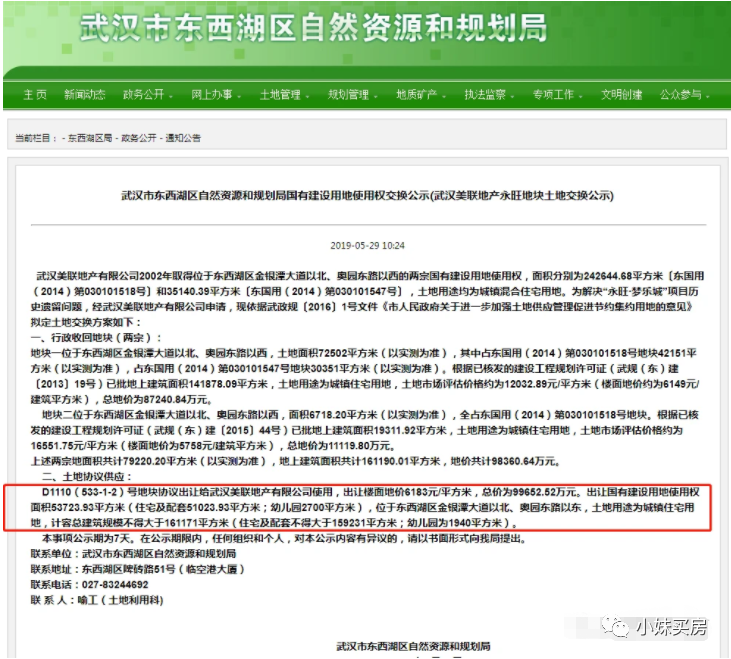Open the 政务公开 navigation menu
731x659 pixels.
[143, 95]
